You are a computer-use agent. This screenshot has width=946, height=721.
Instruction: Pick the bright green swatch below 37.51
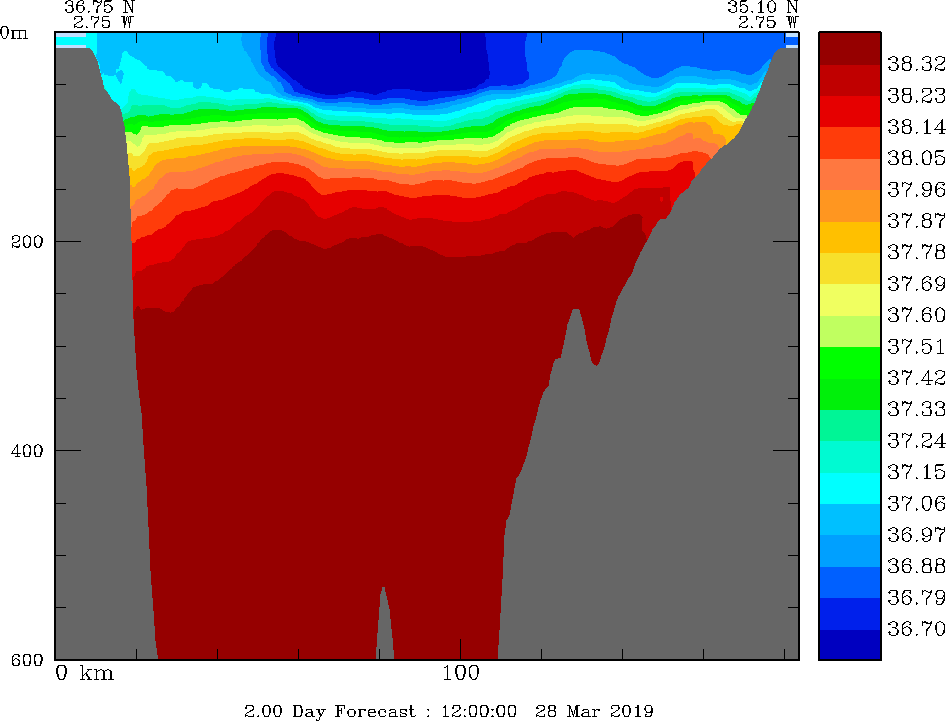[849, 363]
